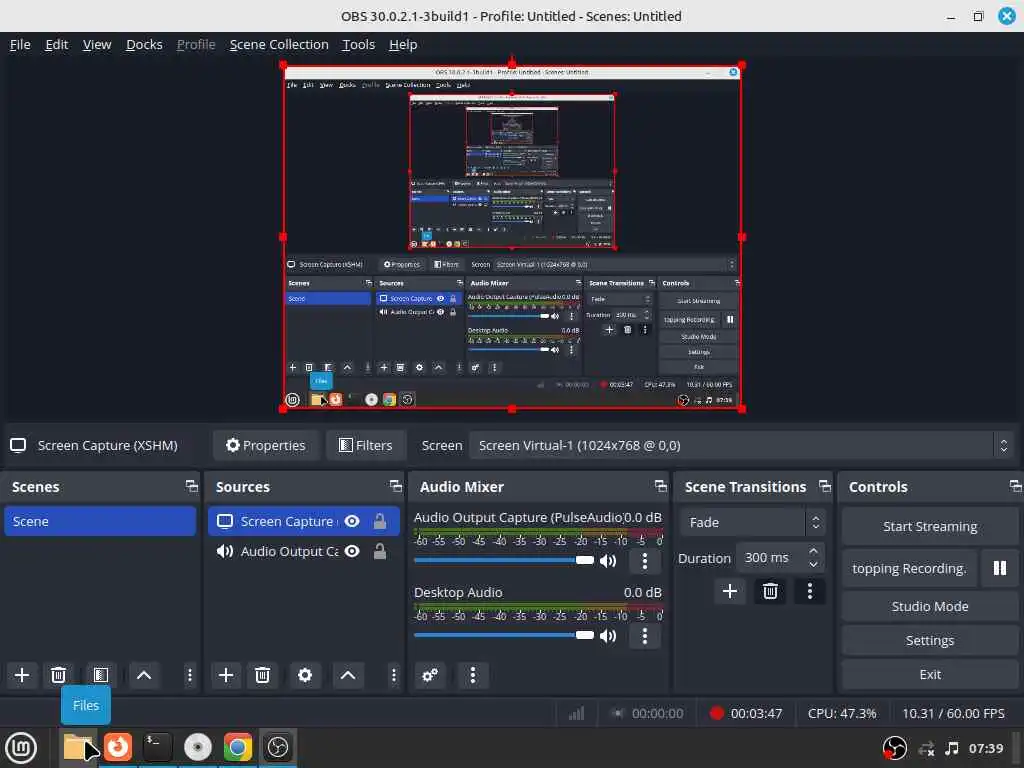The image size is (1024, 768).
Task: Open source Filters button in toolbar
Action: click(366, 445)
